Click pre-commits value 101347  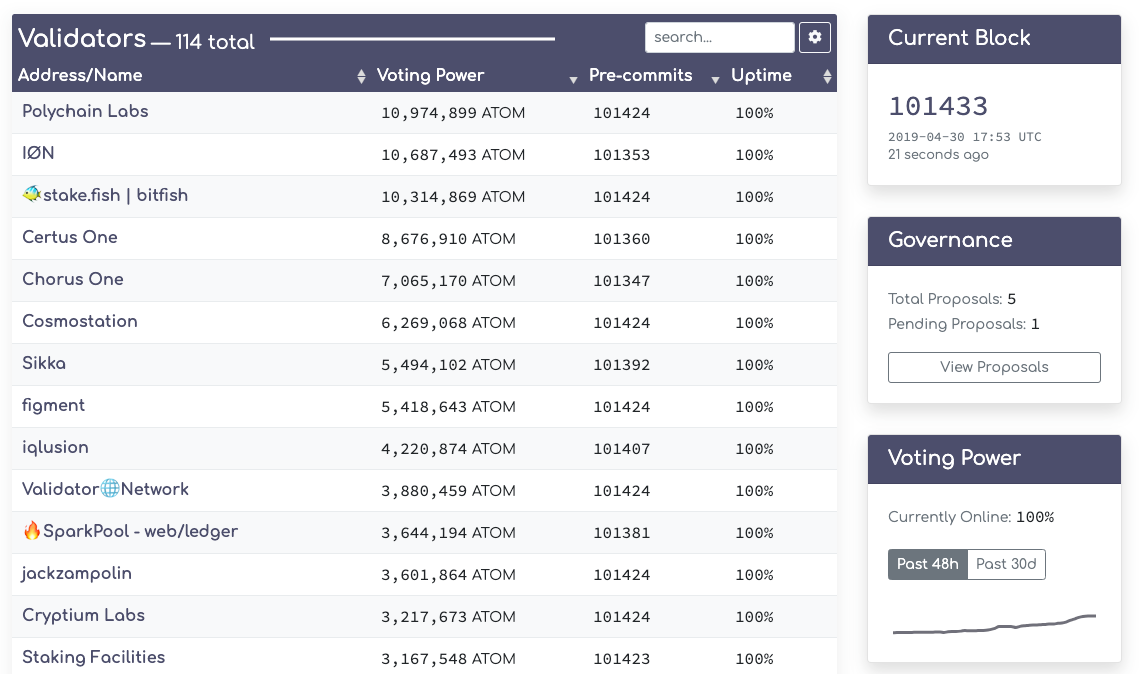[x=621, y=281]
